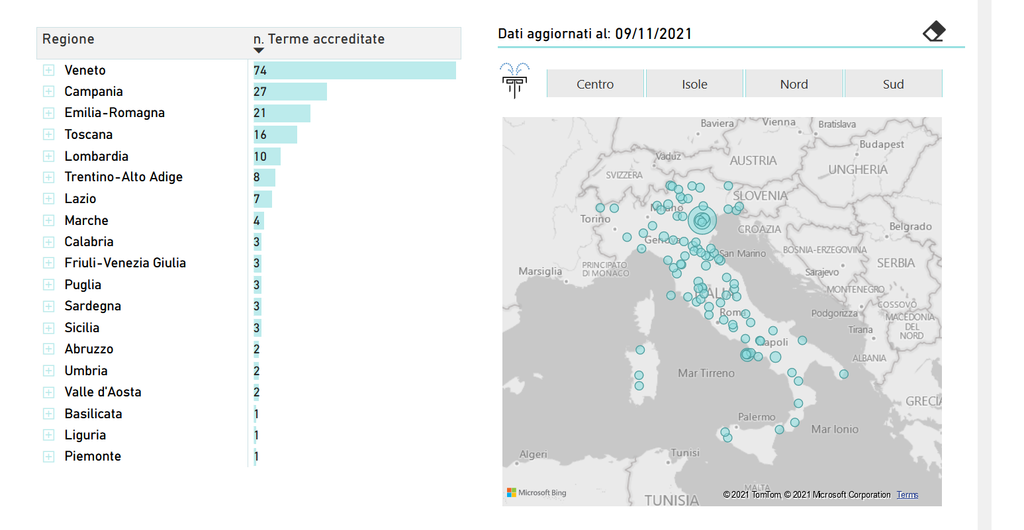Sort by n. Terme accreditate header
The width and height of the screenshot is (1024, 530).
319,39
